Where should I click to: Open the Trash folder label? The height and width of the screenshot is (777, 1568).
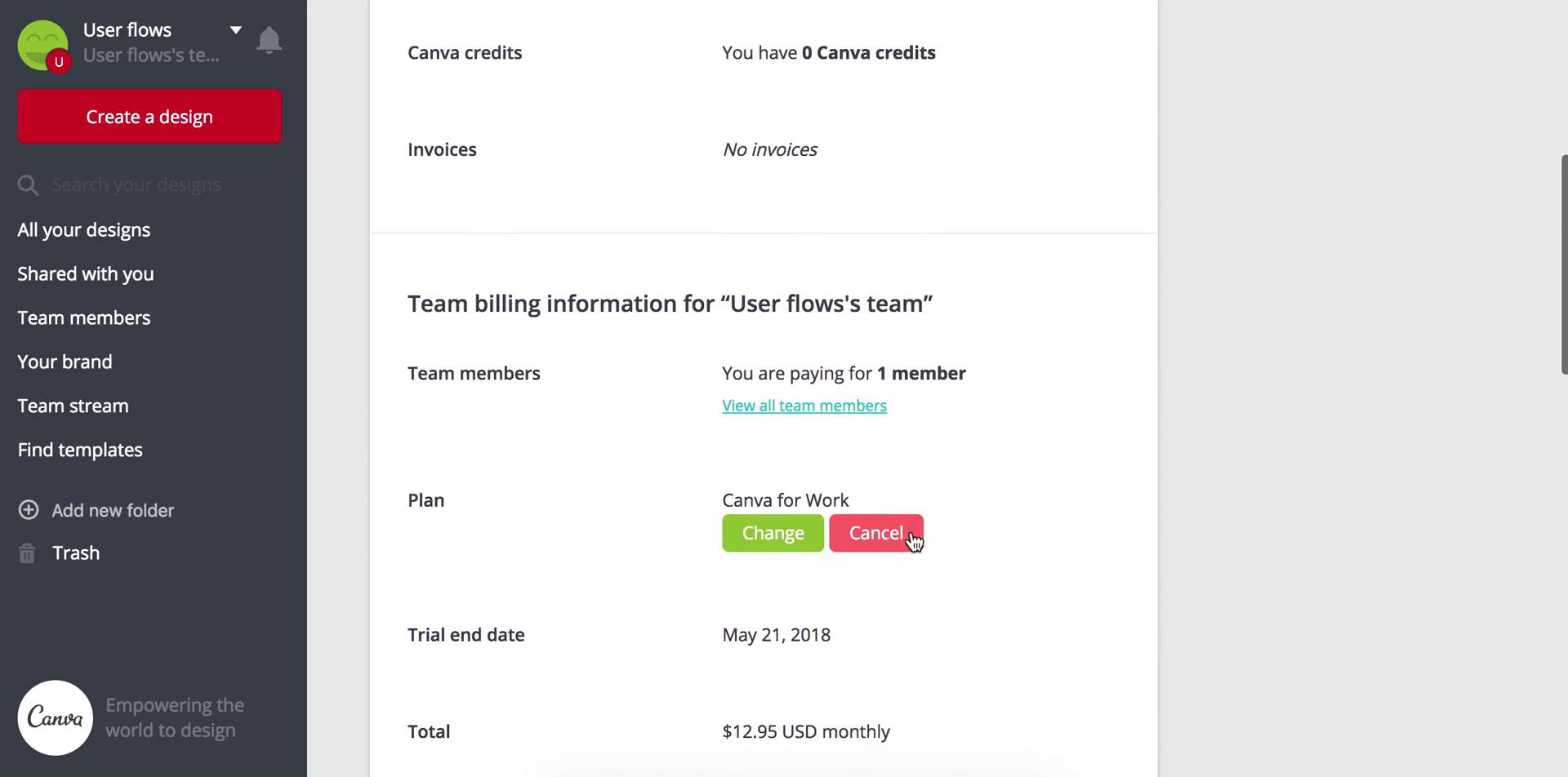pos(76,553)
